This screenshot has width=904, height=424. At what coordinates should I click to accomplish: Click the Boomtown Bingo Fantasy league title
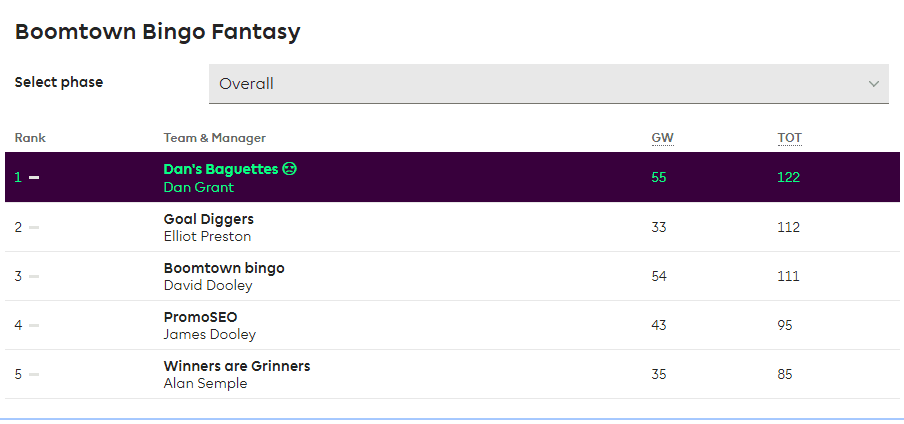click(x=157, y=31)
